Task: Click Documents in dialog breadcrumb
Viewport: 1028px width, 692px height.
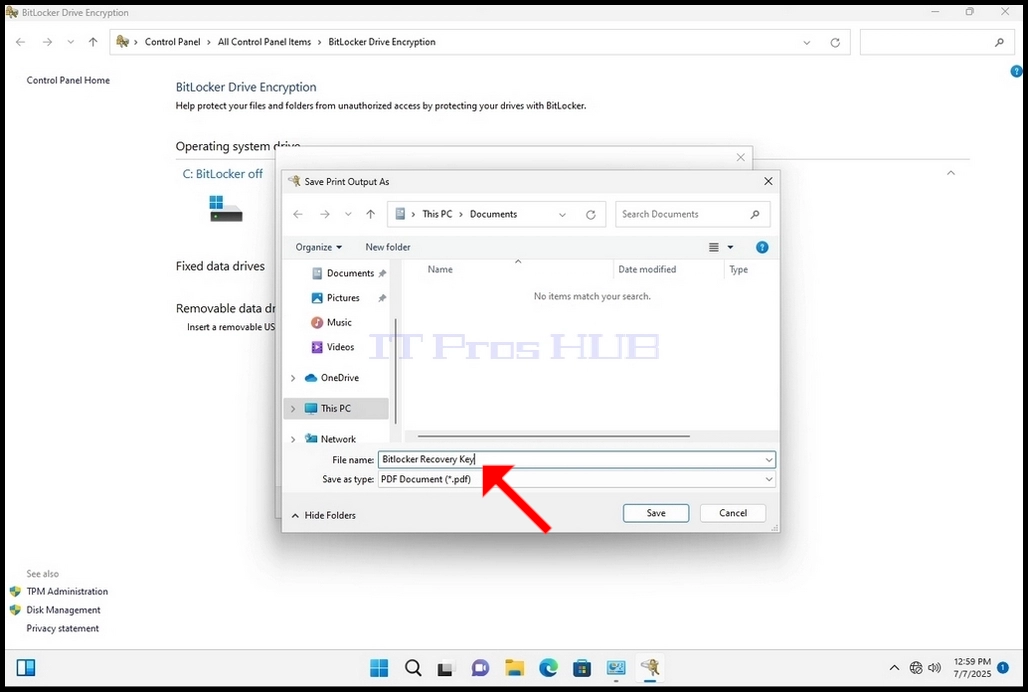Action: click(493, 214)
